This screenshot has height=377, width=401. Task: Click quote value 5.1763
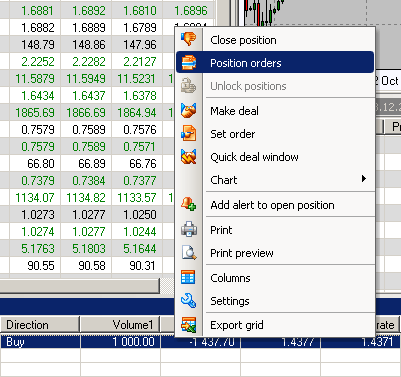[37, 248]
